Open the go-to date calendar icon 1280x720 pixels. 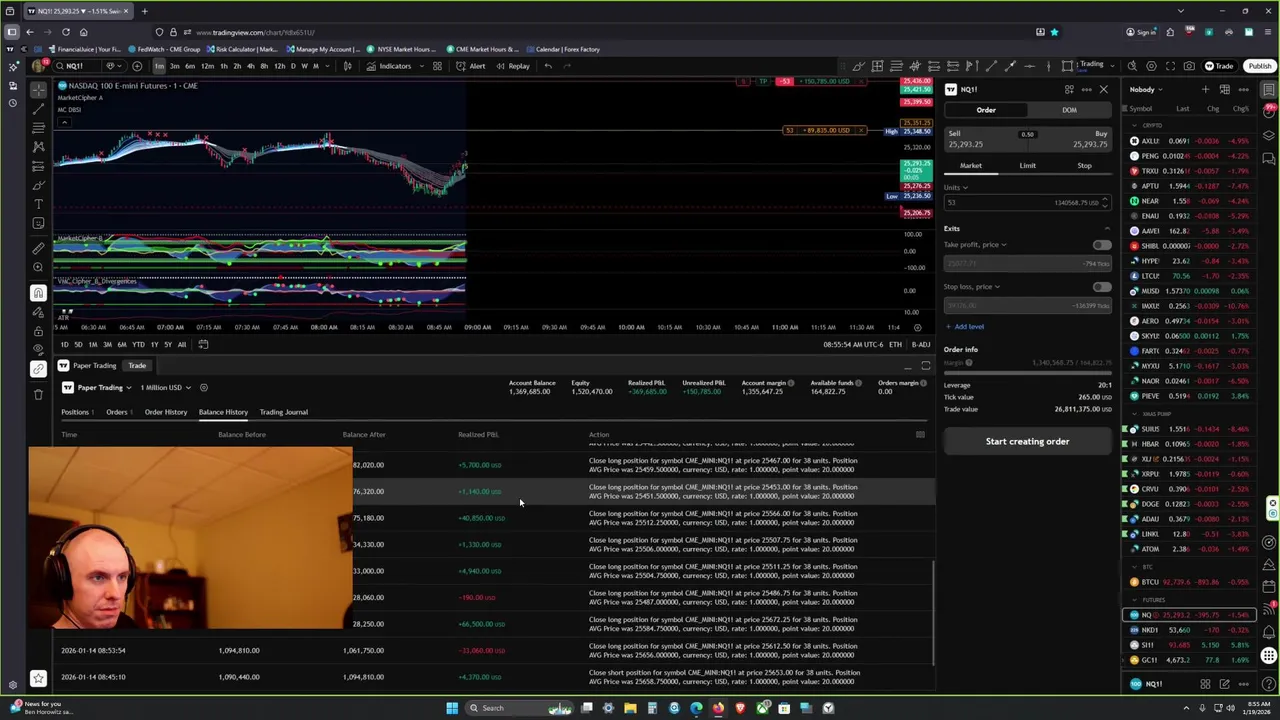203,345
